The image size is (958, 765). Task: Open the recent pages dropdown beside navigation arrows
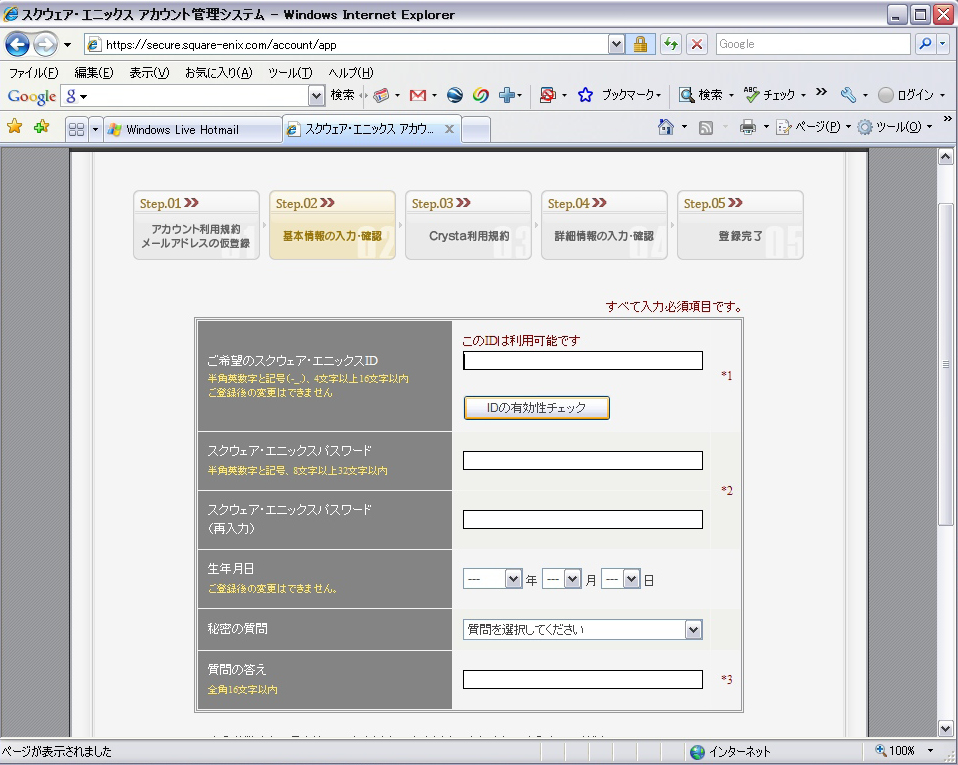click(67, 45)
